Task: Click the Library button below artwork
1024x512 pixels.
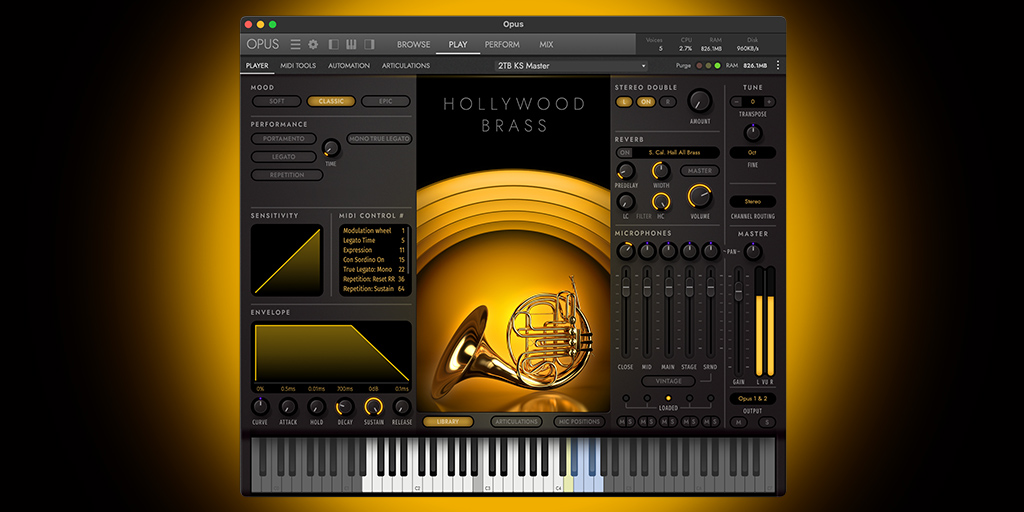Action: [x=448, y=422]
